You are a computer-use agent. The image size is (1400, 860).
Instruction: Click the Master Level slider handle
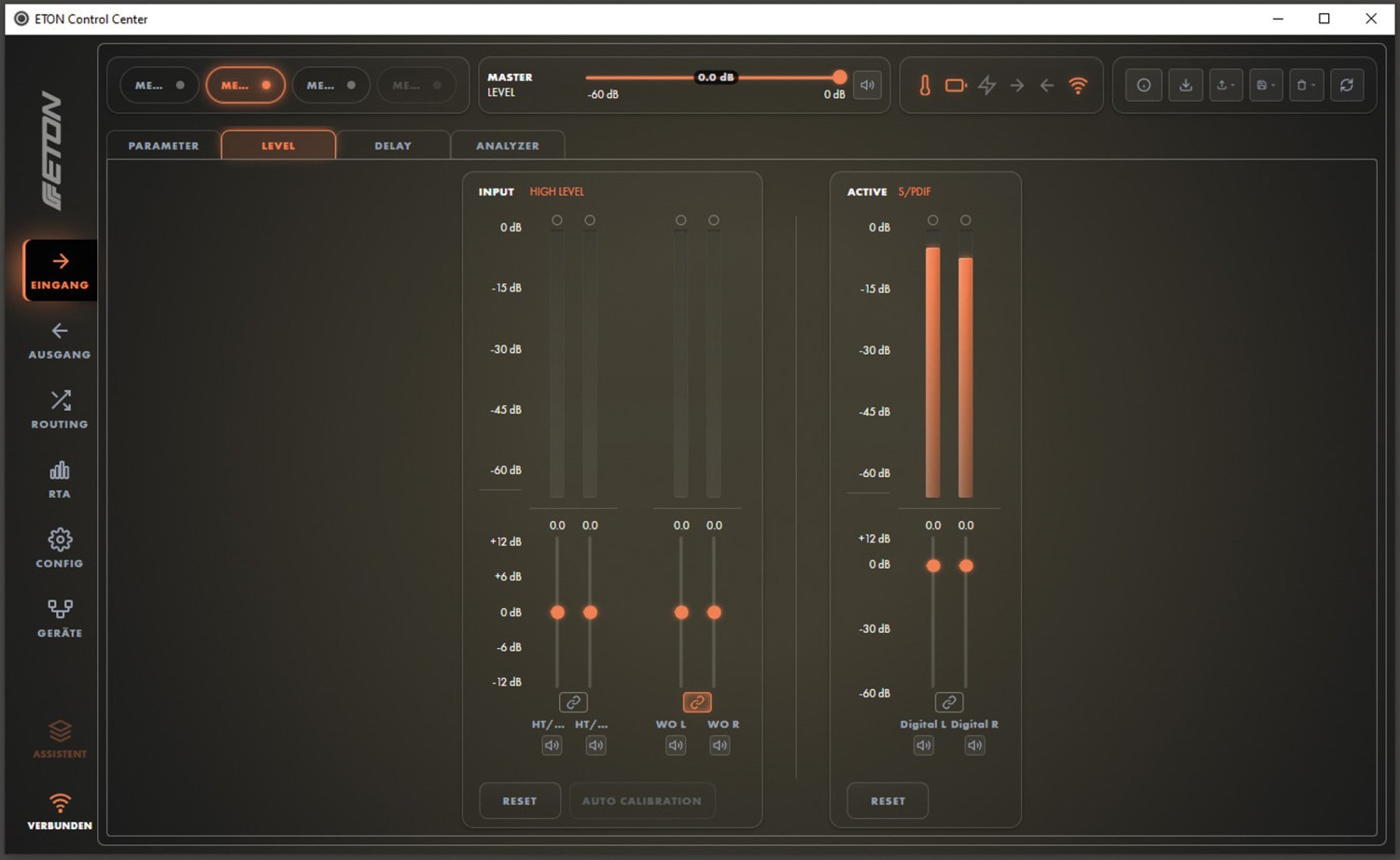pos(839,78)
